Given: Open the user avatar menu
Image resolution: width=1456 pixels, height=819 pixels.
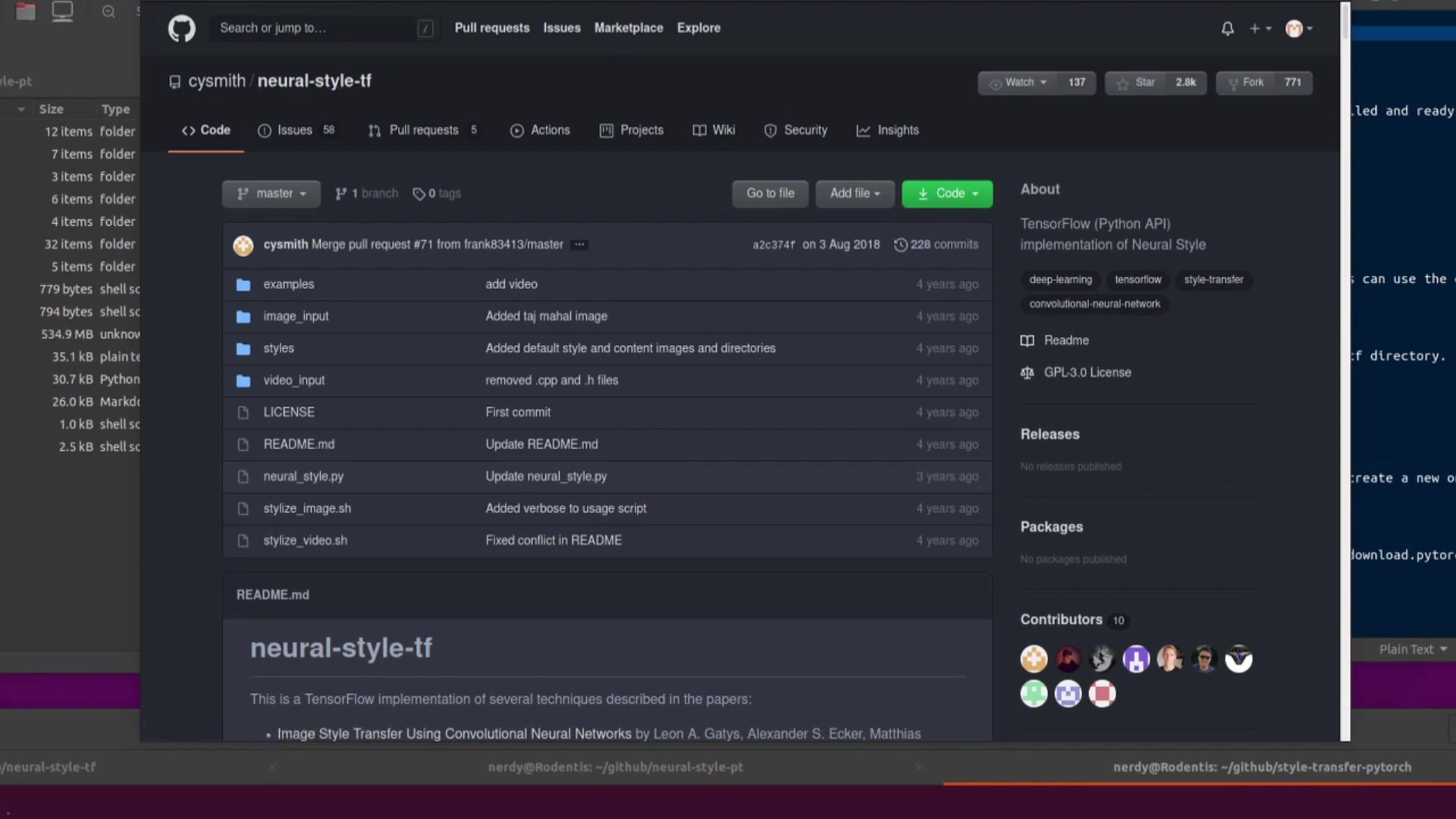Looking at the screenshot, I should [1299, 29].
